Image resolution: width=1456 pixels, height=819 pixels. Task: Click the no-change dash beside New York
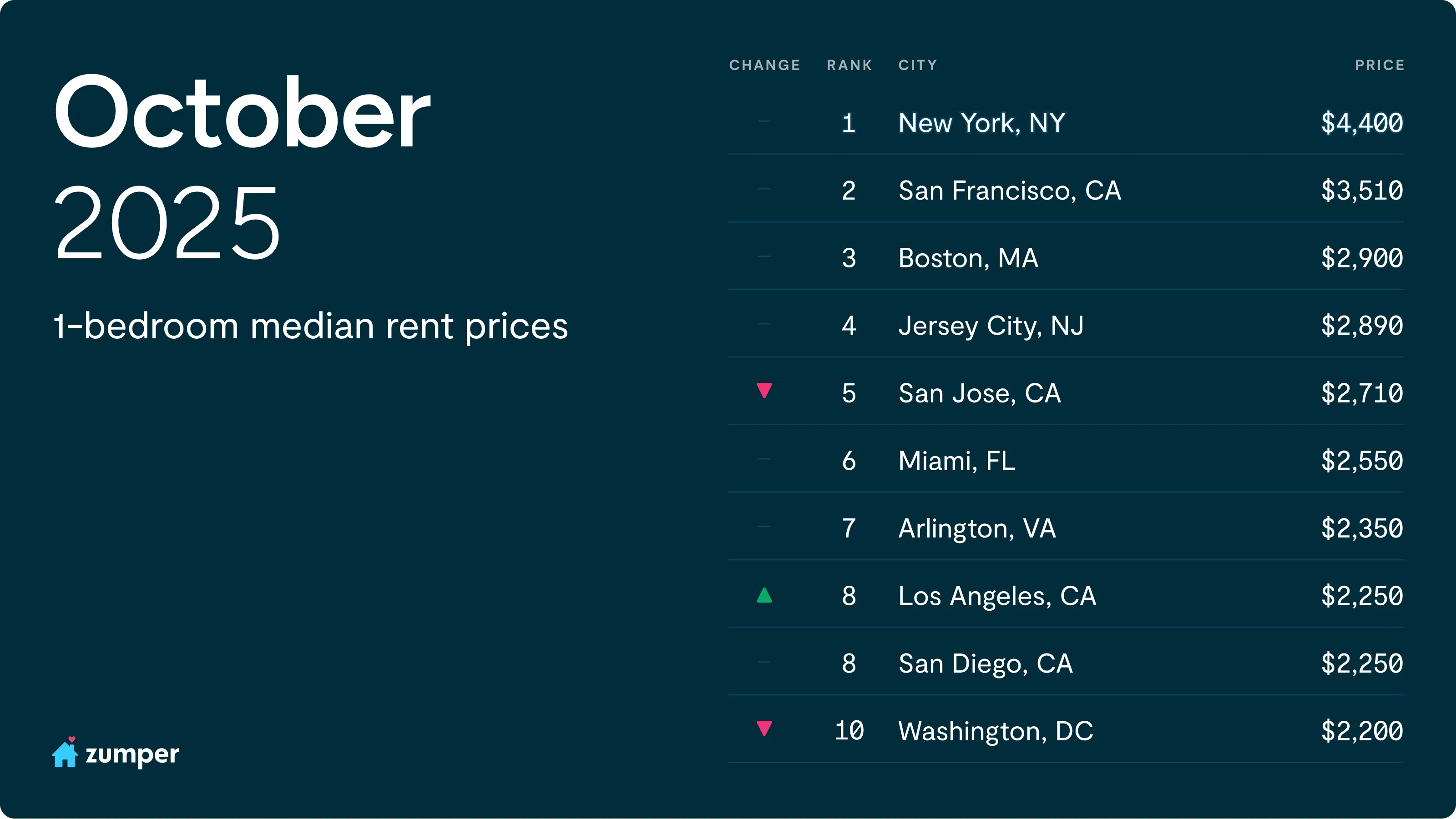[x=764, y=121]
